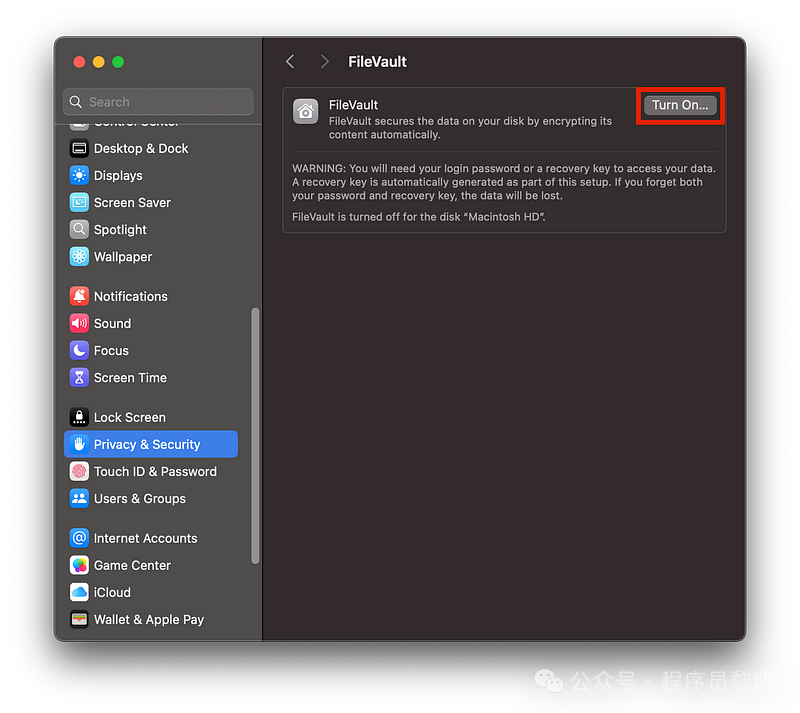Screen dimensions: 800x713
Task: Select the Focus moon icon
Action: [x=79, y=350]
